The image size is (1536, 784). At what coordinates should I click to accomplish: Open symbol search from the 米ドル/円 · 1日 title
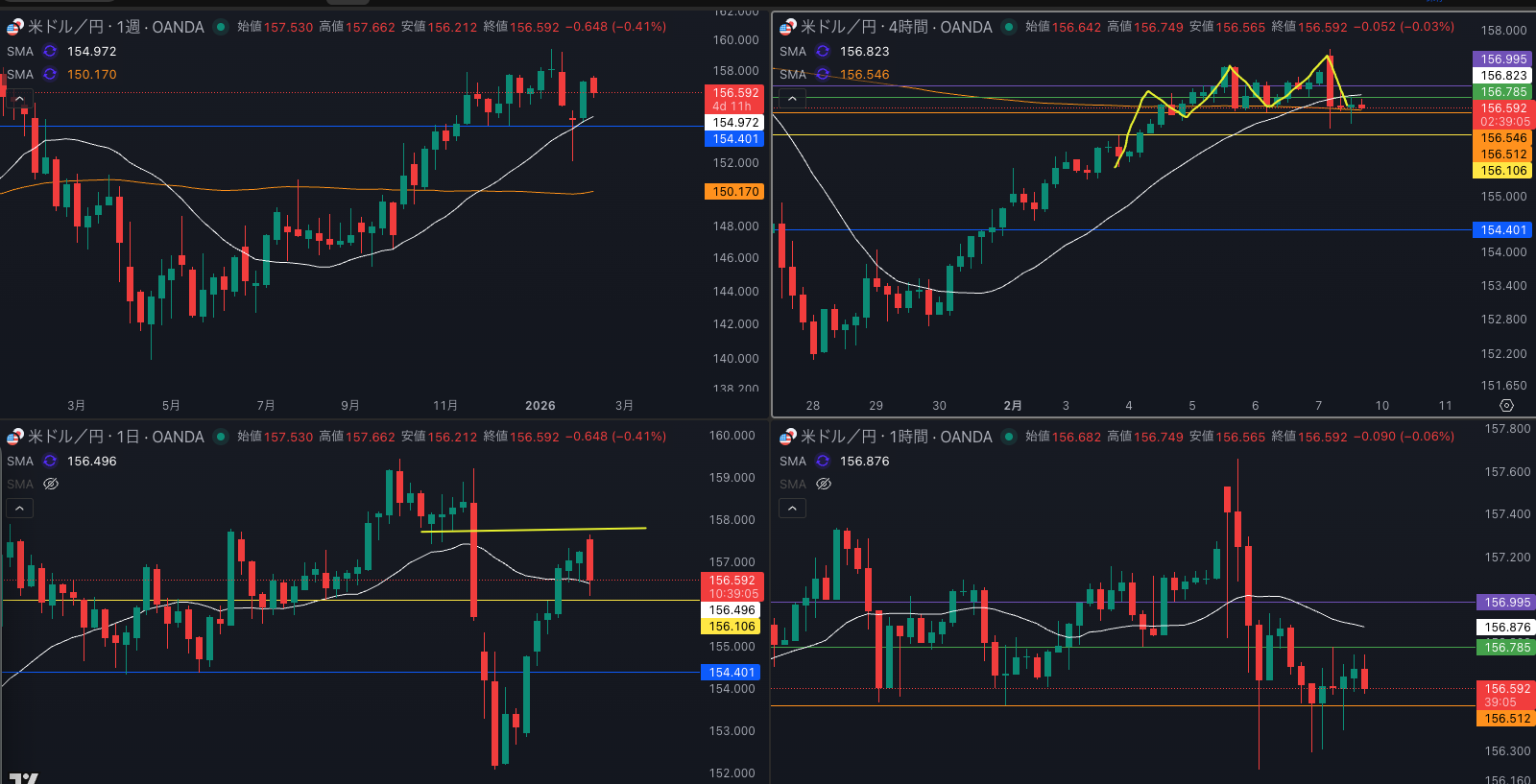(116, 437)
